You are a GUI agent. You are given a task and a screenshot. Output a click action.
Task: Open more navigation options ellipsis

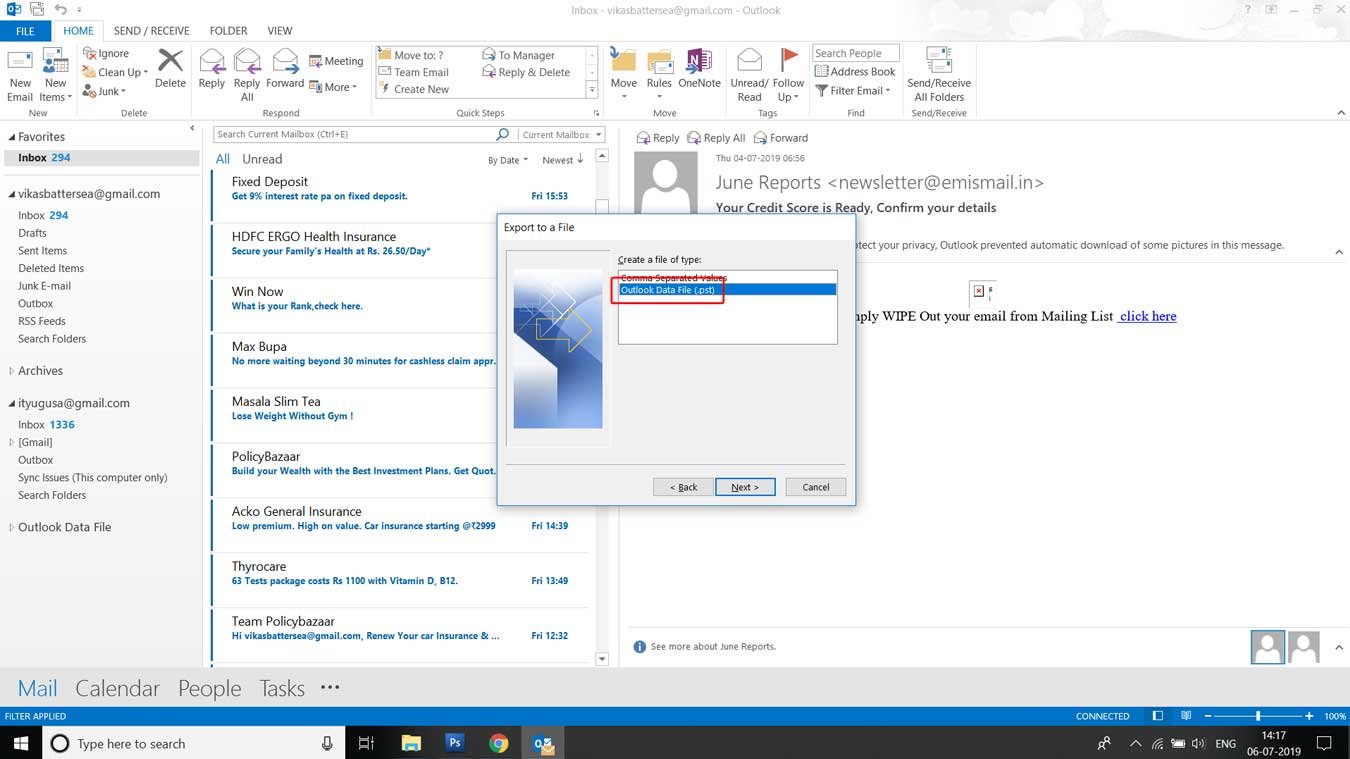click(330, 687)
